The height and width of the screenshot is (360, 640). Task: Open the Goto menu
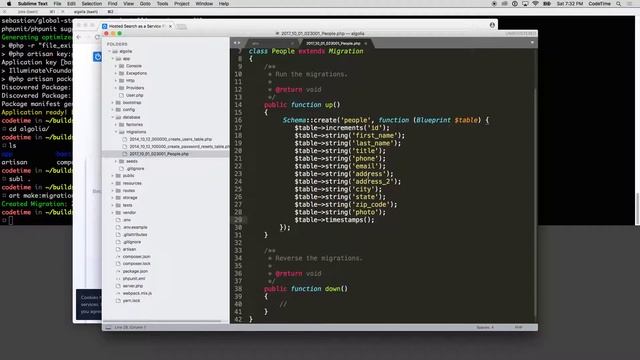click(x=145, y=4)
